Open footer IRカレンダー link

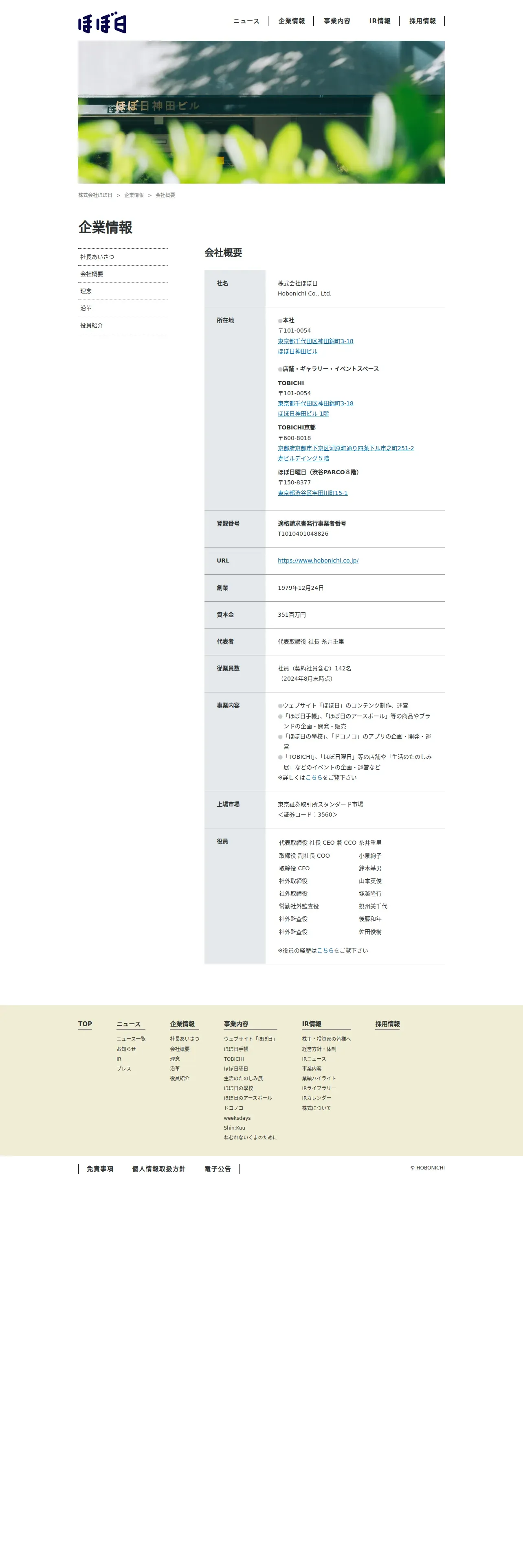(316, 1097)
